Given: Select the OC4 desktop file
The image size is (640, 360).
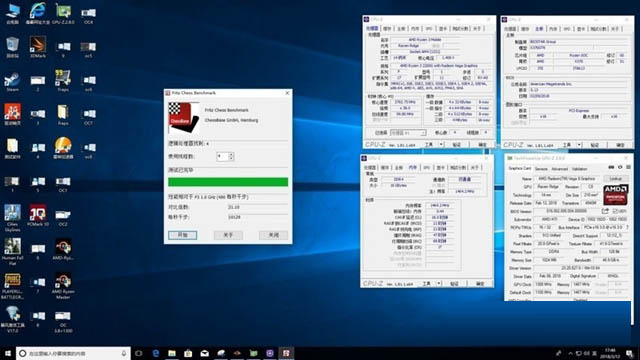Looking at the screenshot, I should coord(88,16).
